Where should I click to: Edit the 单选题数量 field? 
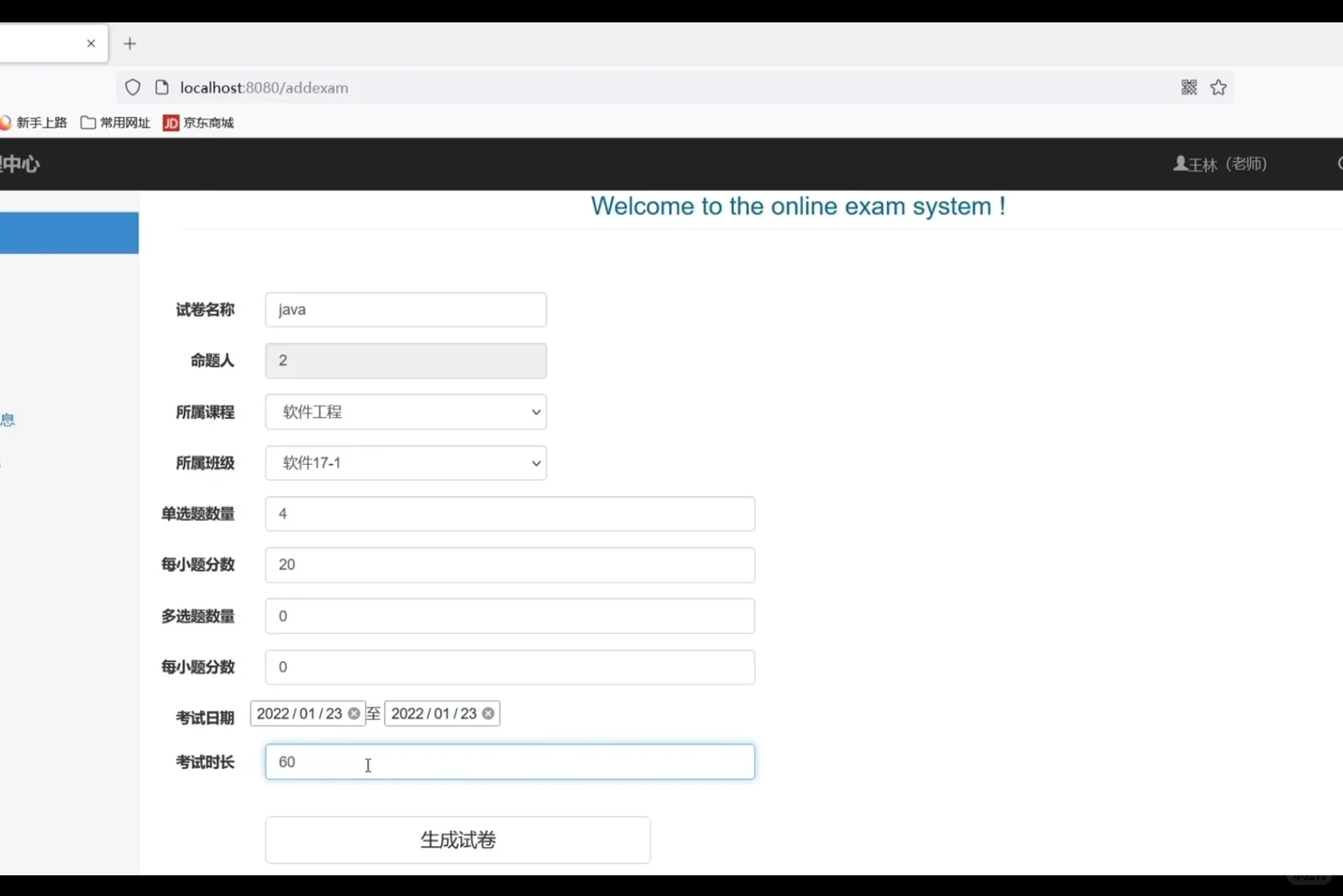tap(510, 514)
